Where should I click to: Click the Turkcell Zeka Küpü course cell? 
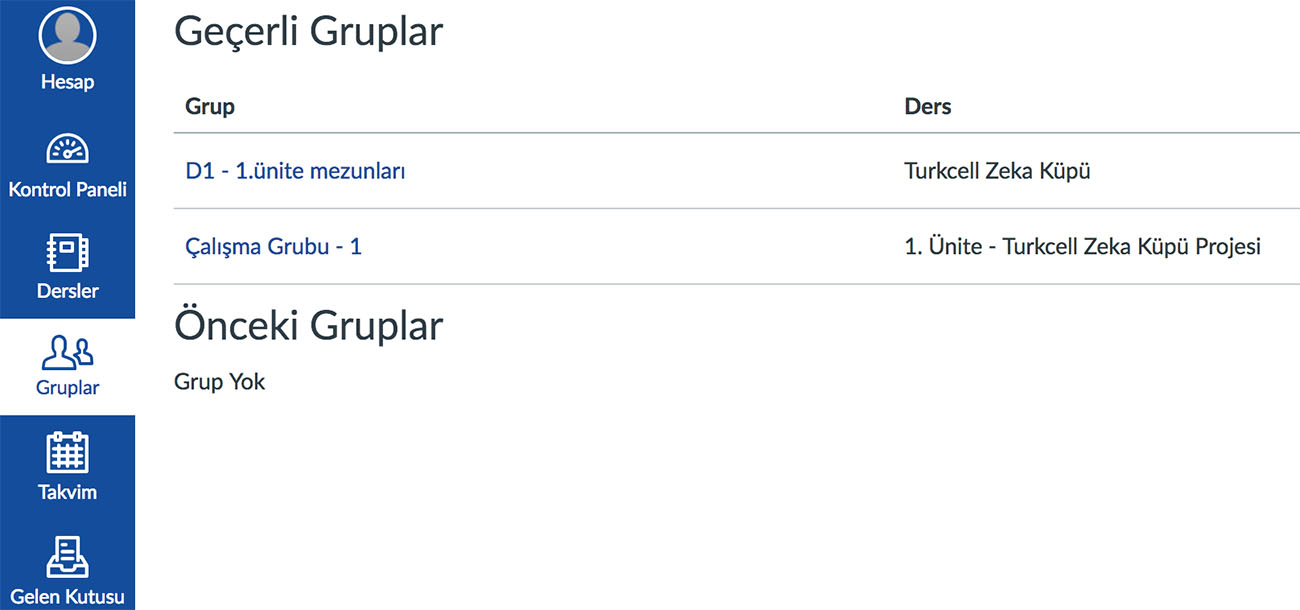point(997,171)
